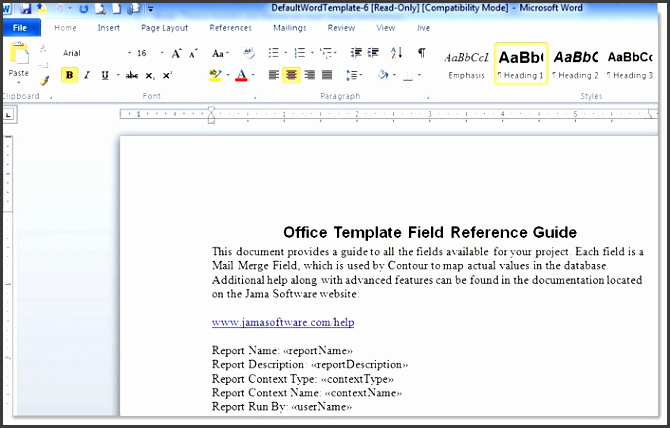Click the Shrink Font icon
670x428 pixels.
pos(193,54)
